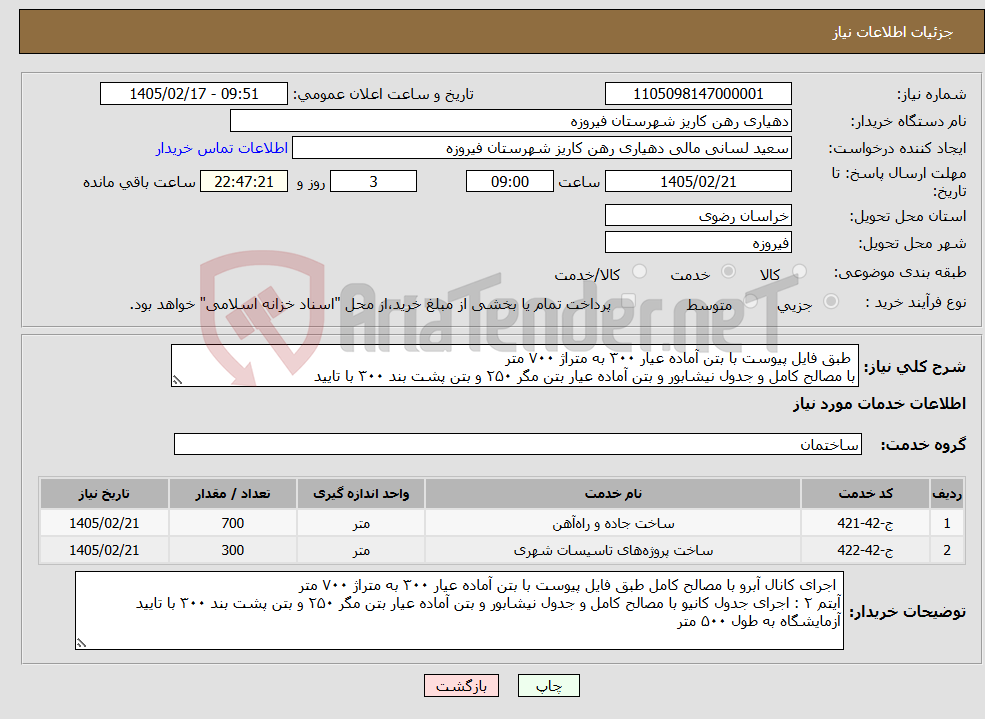
Task: Grab the resize handle of buyer notes box
Action: tap(81, 643)
